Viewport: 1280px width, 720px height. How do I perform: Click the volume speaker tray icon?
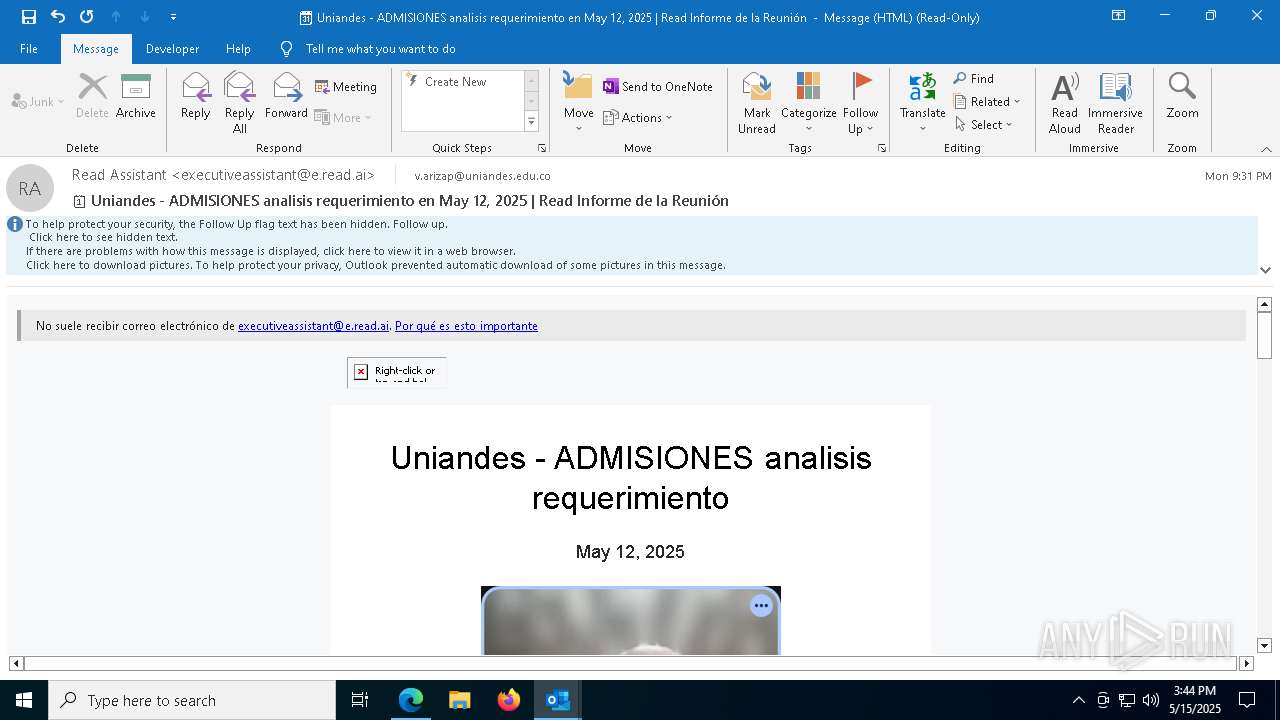tap(1151, 700)
